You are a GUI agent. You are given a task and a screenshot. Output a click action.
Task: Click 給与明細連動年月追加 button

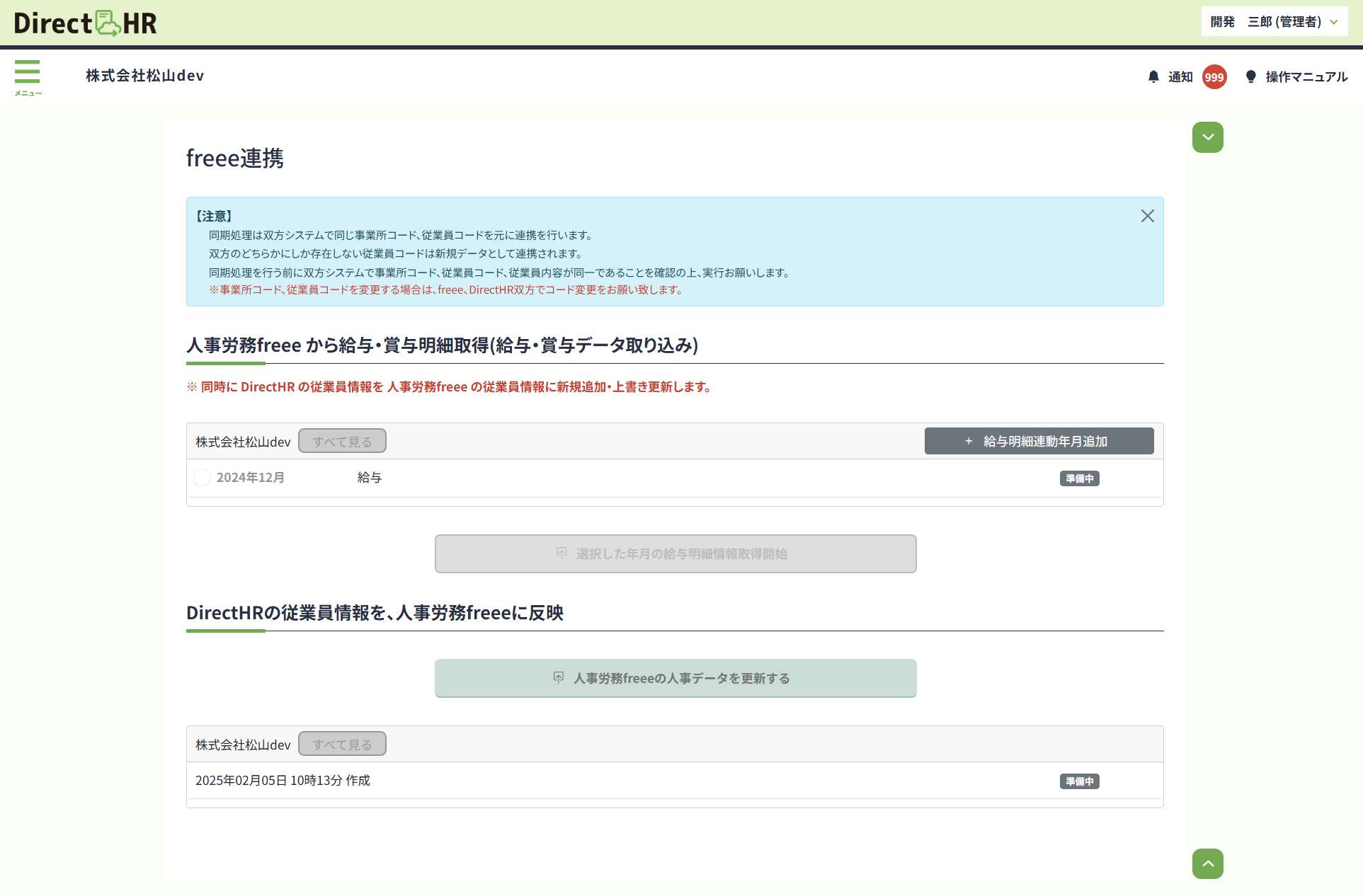[1039, 441]
